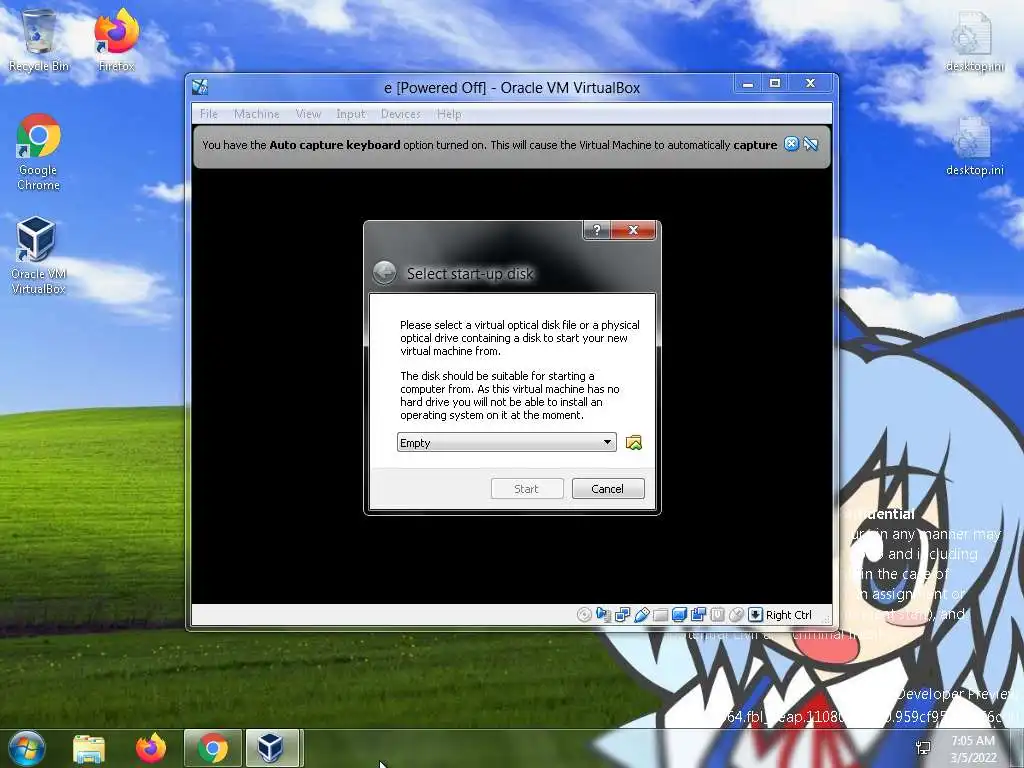Image resolution: width=1024 pixels, height=768 pixels.
Task: Open the Recycle Bin desktop icon
Action: 39,40
